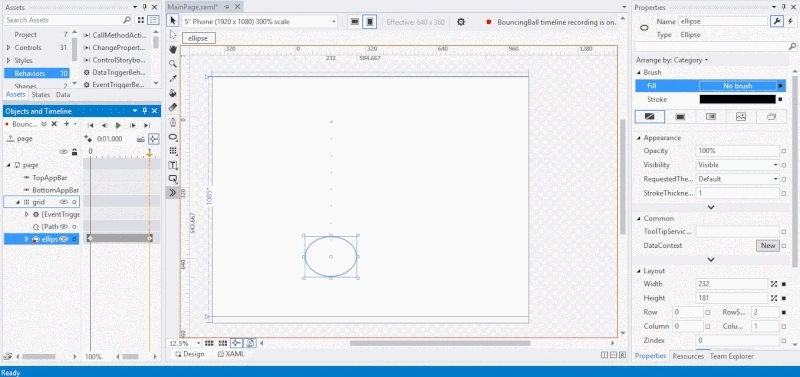Select the TextBlock tool

[x=173, y=165]
